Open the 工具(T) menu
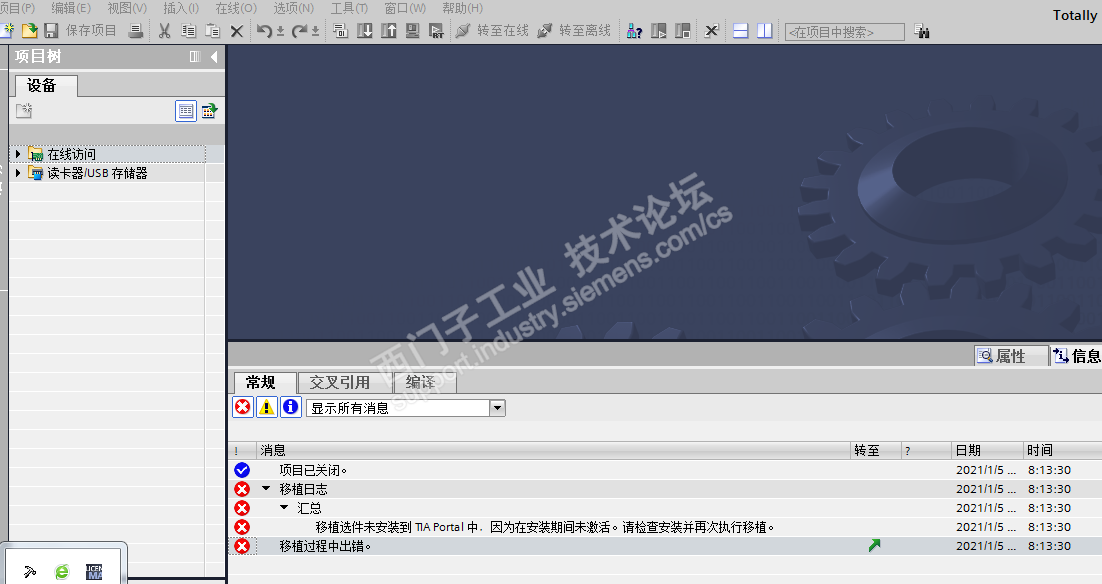 (x=349, y=8)
